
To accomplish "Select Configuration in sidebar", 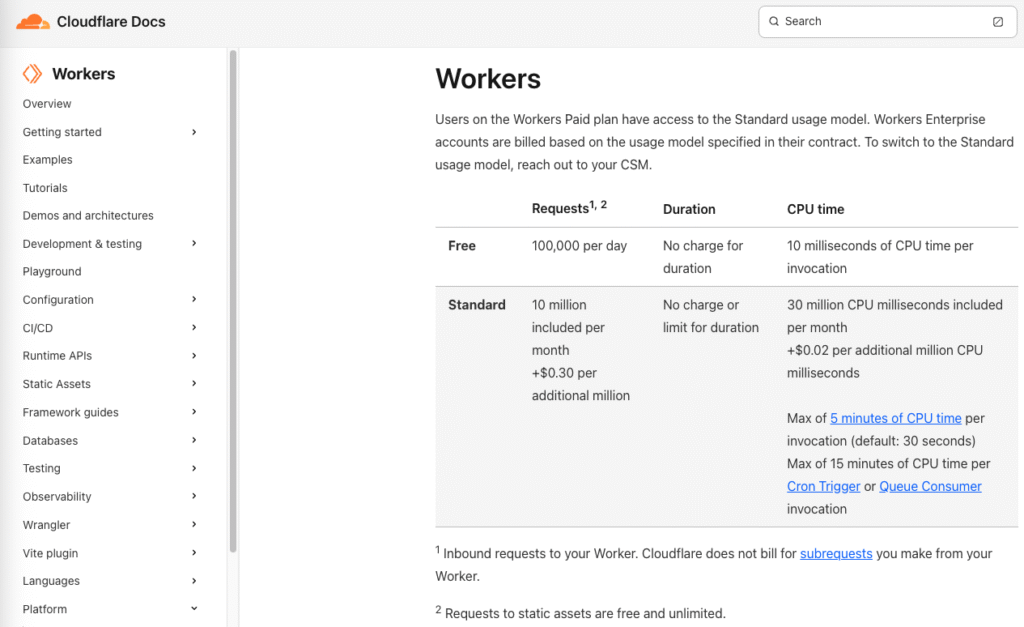I will (58, 300).
